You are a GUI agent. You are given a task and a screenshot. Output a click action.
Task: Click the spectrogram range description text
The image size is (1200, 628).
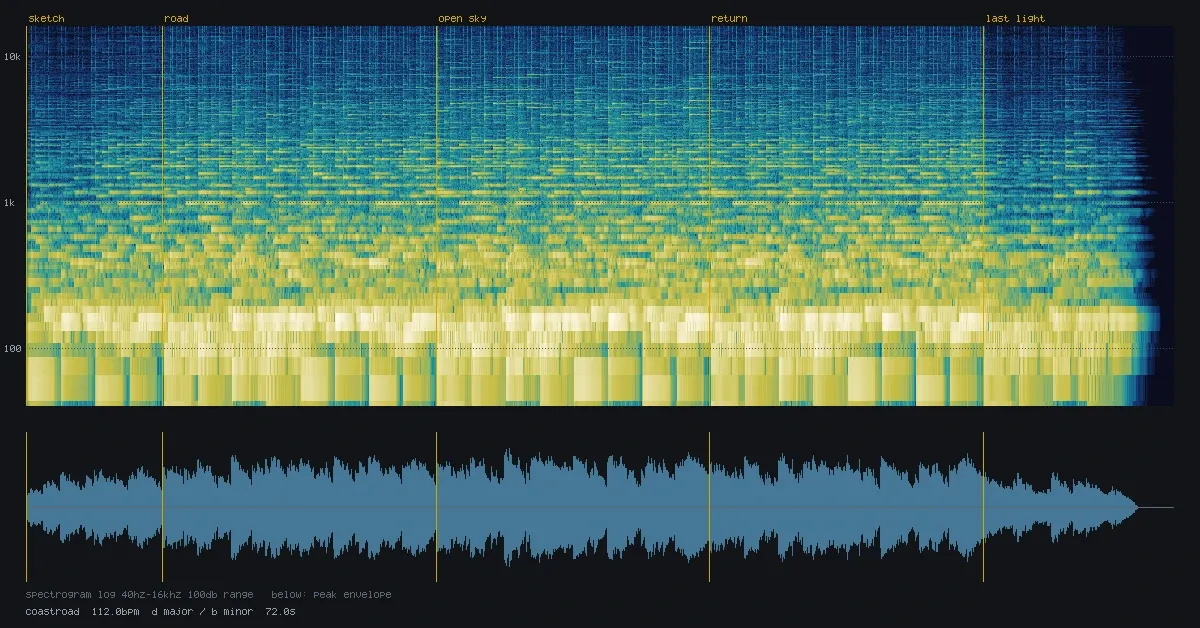click(140, 595)
